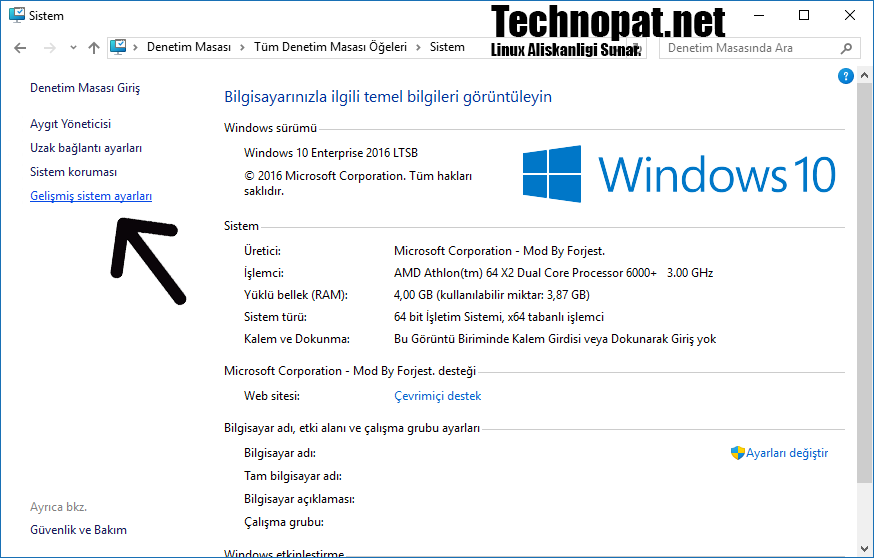Click the Windows 10 logo

coord(679,174)
